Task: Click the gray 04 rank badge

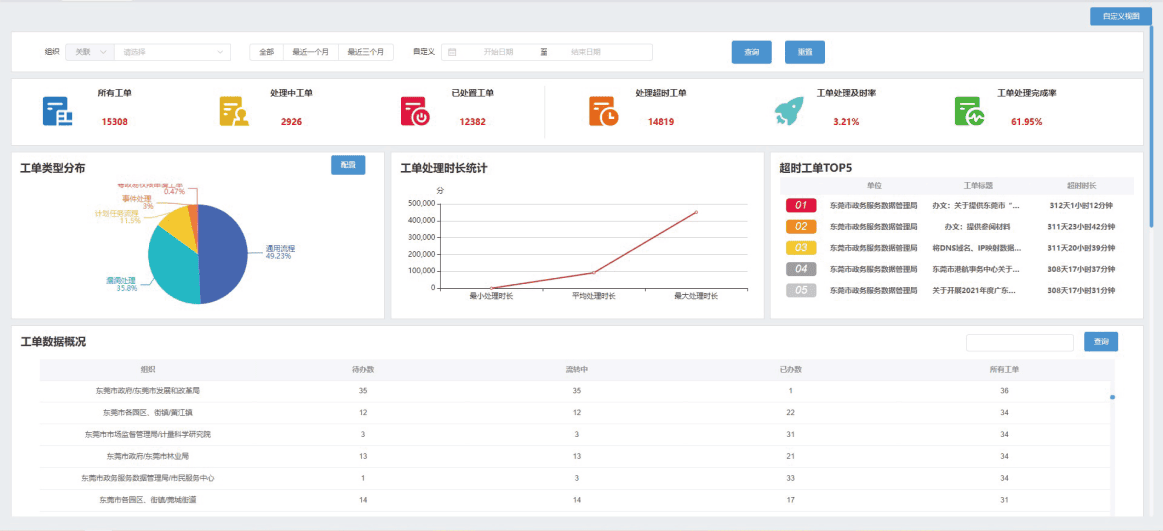Action: [x=800, y=269]
